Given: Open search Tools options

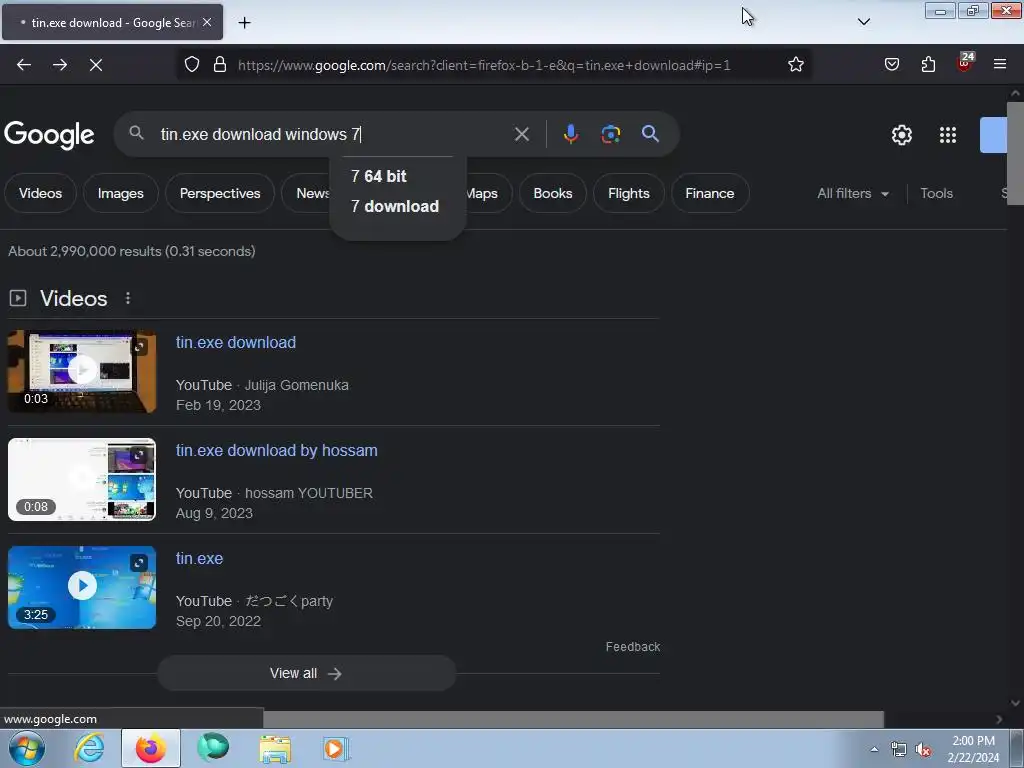Looking at the screenshot, I should point(936,193).
